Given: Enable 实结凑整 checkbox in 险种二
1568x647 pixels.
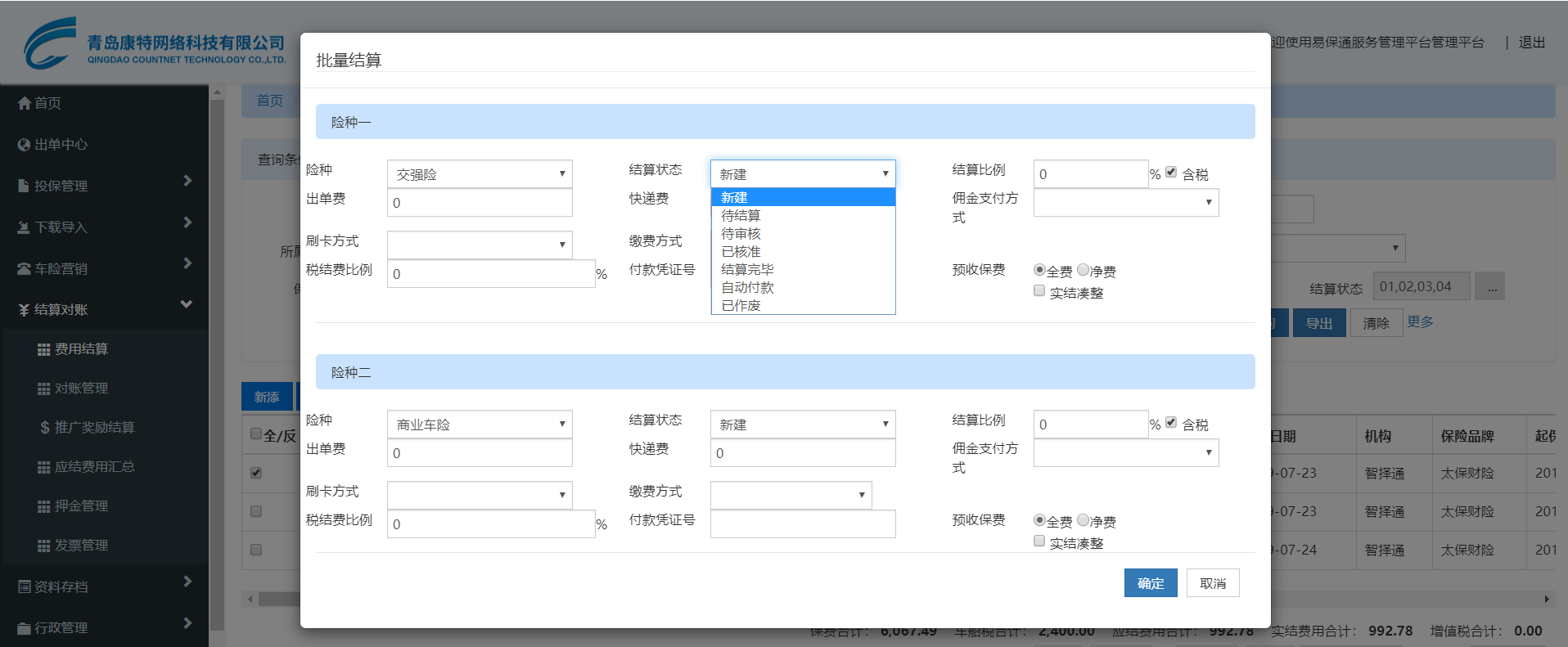Looking at the screenshot, I should tap(1039, 541).
